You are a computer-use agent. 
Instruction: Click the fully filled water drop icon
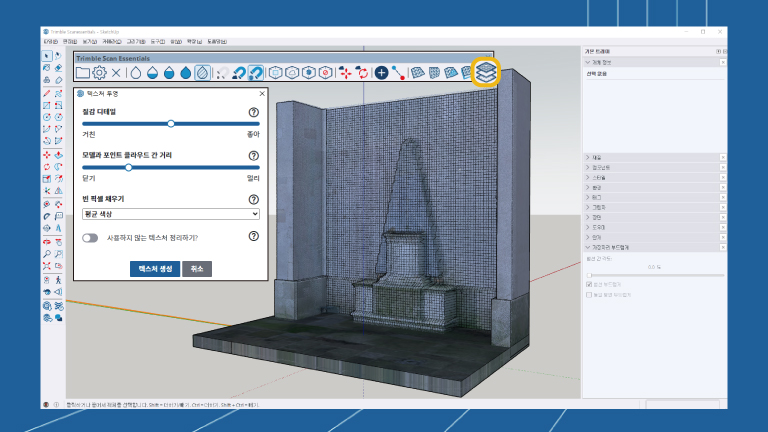click(185, 73)
